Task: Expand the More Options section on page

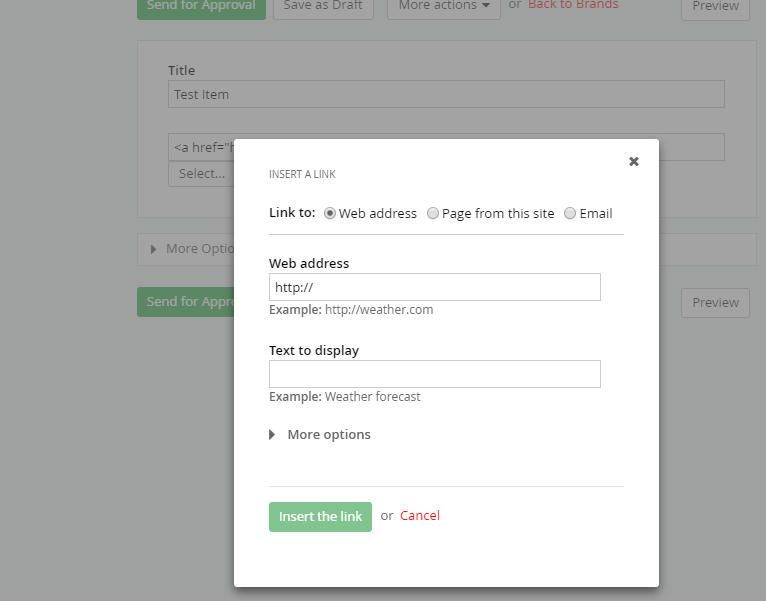Action: pyautogui.click(x=193, y=249)
